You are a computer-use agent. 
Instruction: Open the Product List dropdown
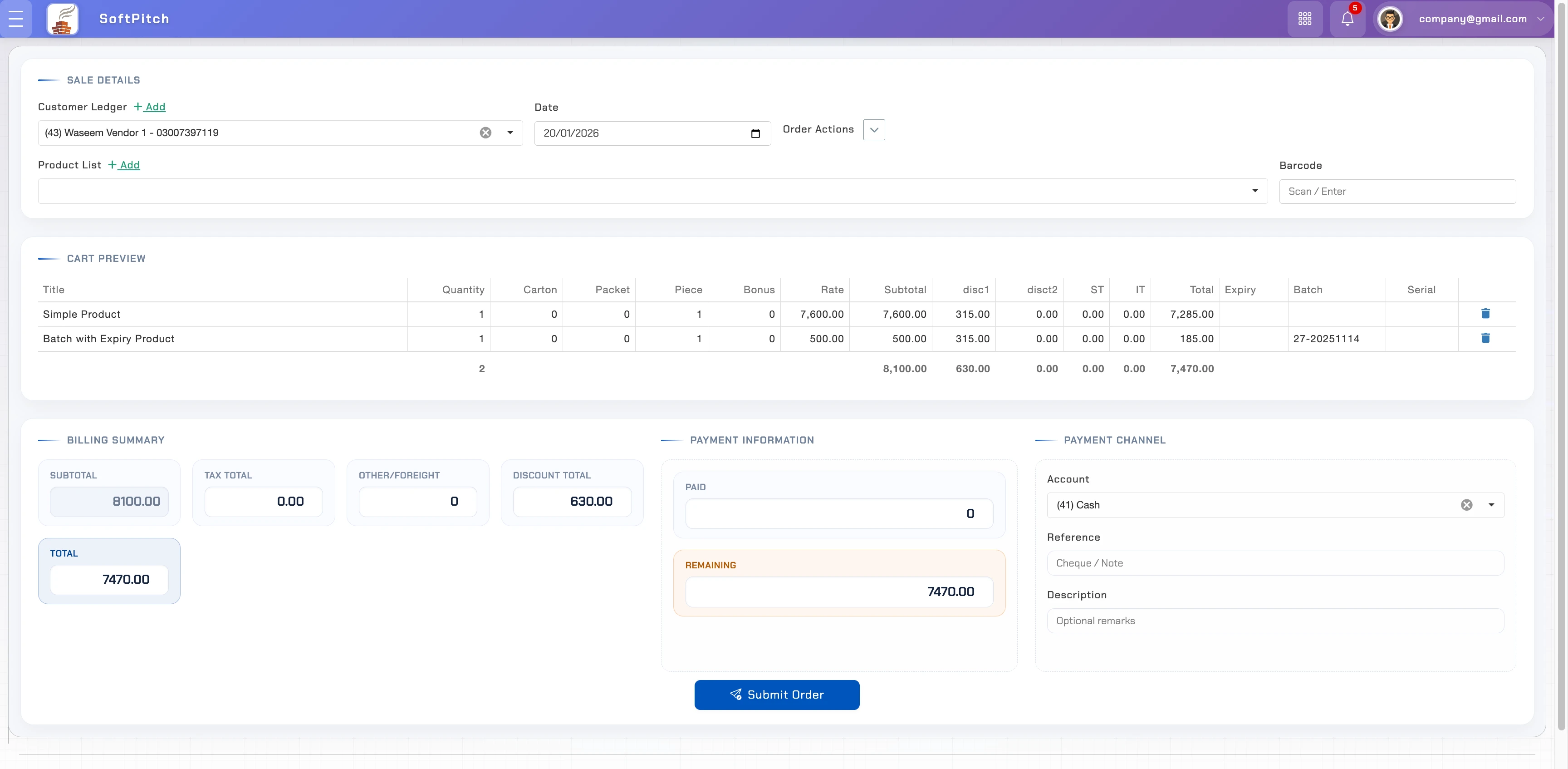coord(1254,191)
